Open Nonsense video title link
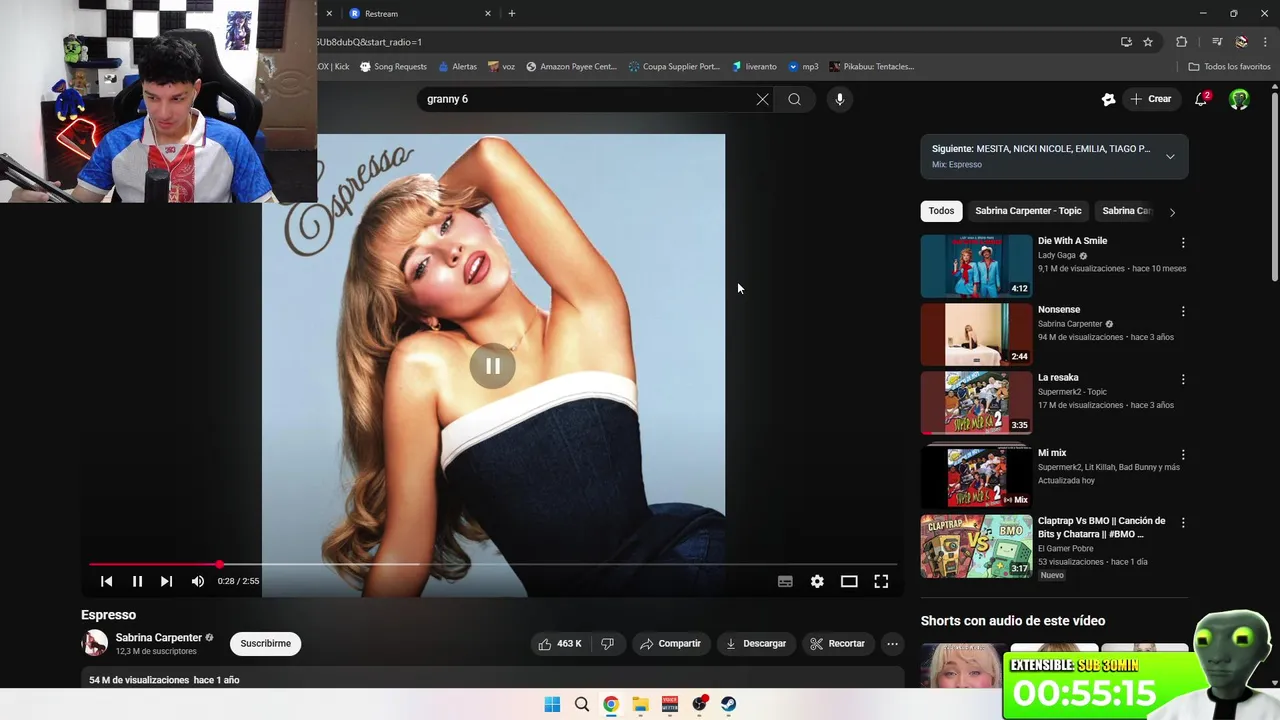Screen dimensions: 1280x720 pos(1059,310)
